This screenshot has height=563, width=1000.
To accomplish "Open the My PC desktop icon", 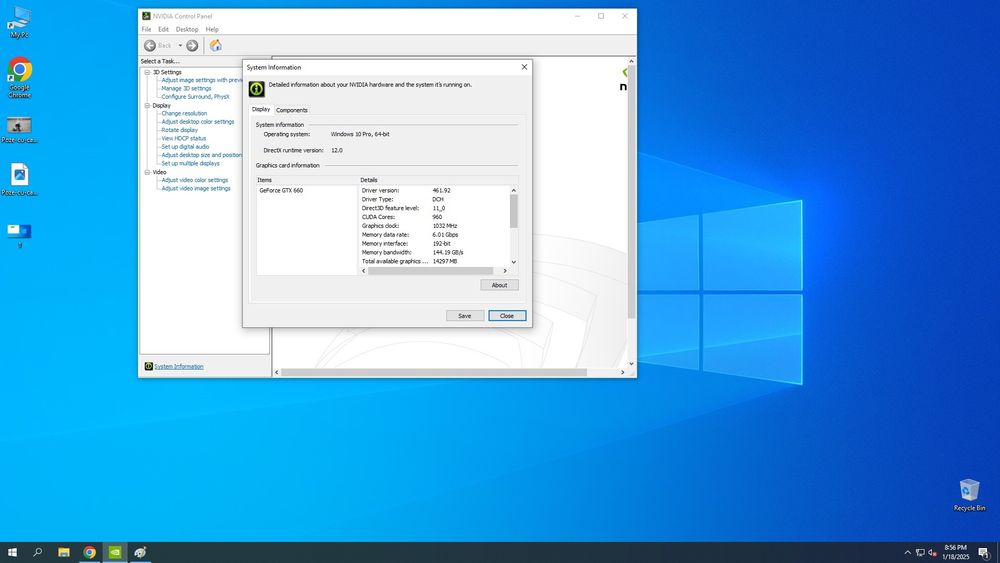I will click(19, 22).
